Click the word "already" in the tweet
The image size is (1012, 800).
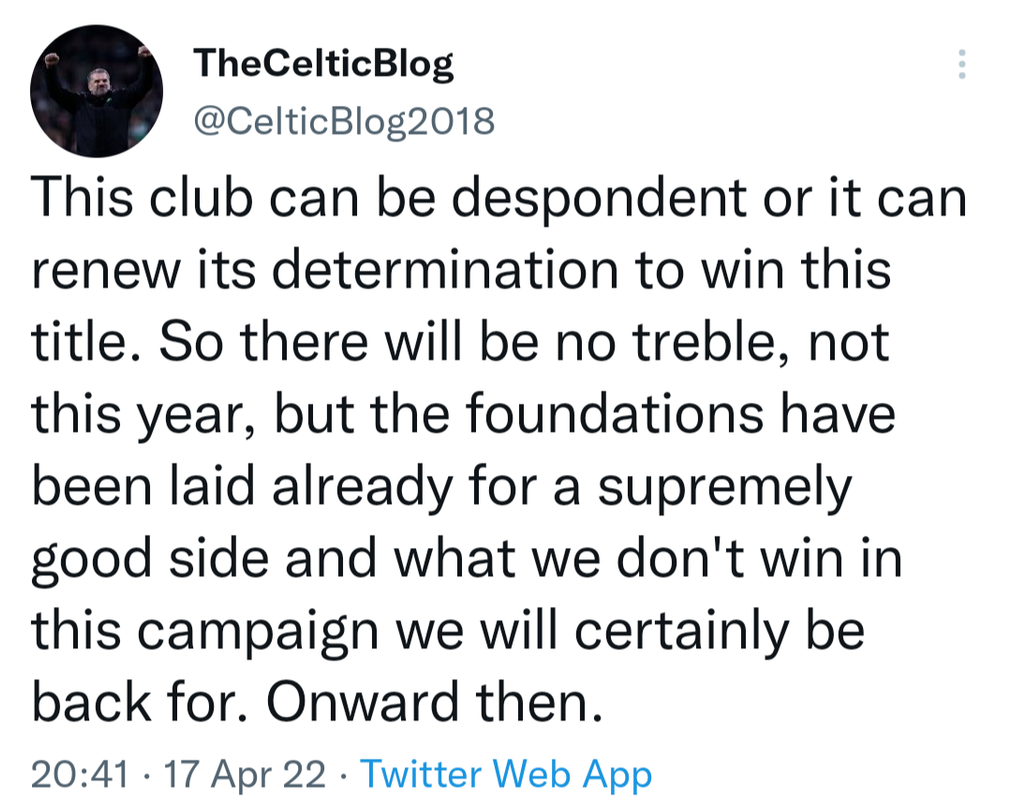tap(362, 488)
